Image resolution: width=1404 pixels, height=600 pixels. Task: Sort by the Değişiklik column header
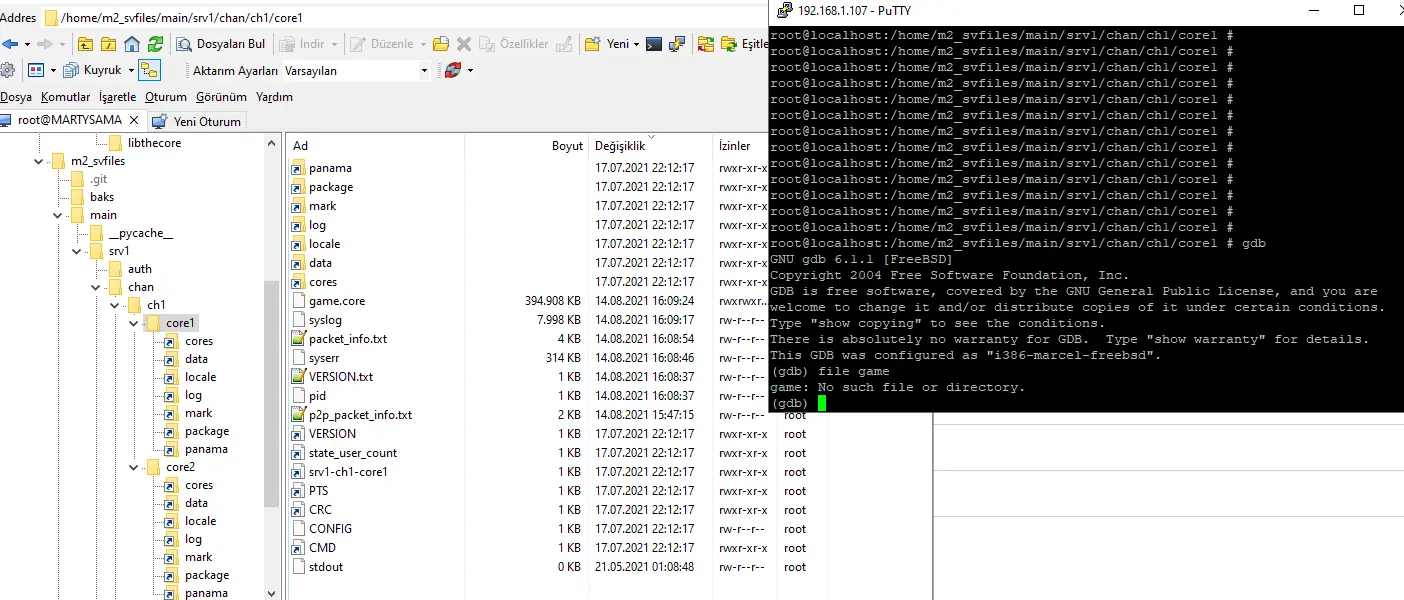[x=650, y=146]
